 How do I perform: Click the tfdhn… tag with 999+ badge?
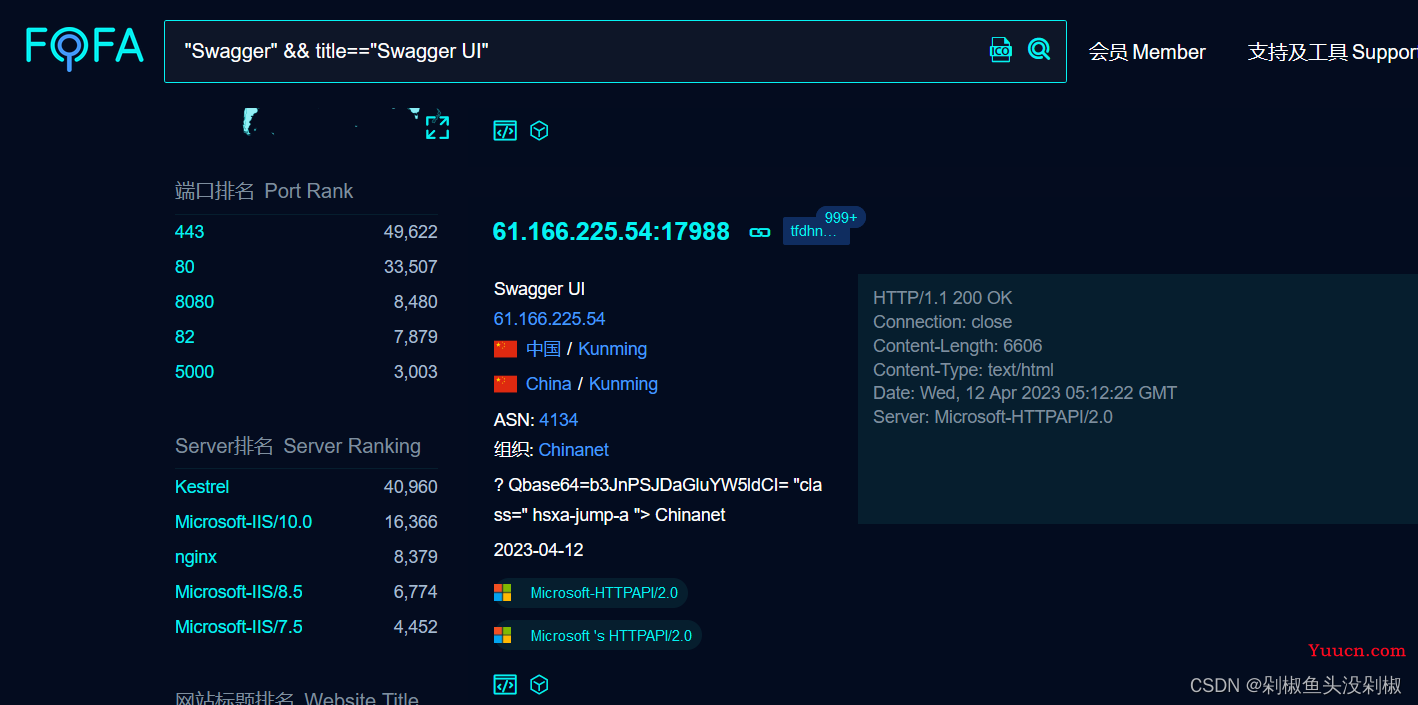coord(816,231)
